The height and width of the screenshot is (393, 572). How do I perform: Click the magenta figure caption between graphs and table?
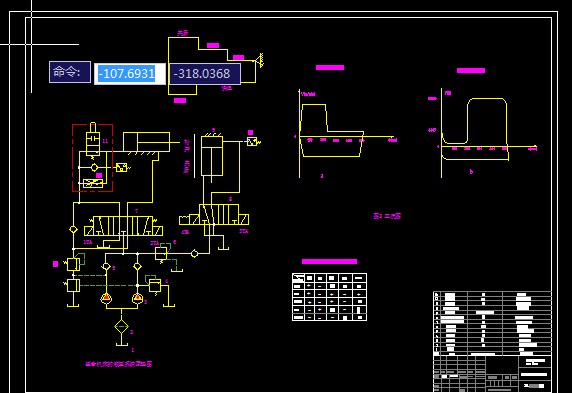[387, 216]
